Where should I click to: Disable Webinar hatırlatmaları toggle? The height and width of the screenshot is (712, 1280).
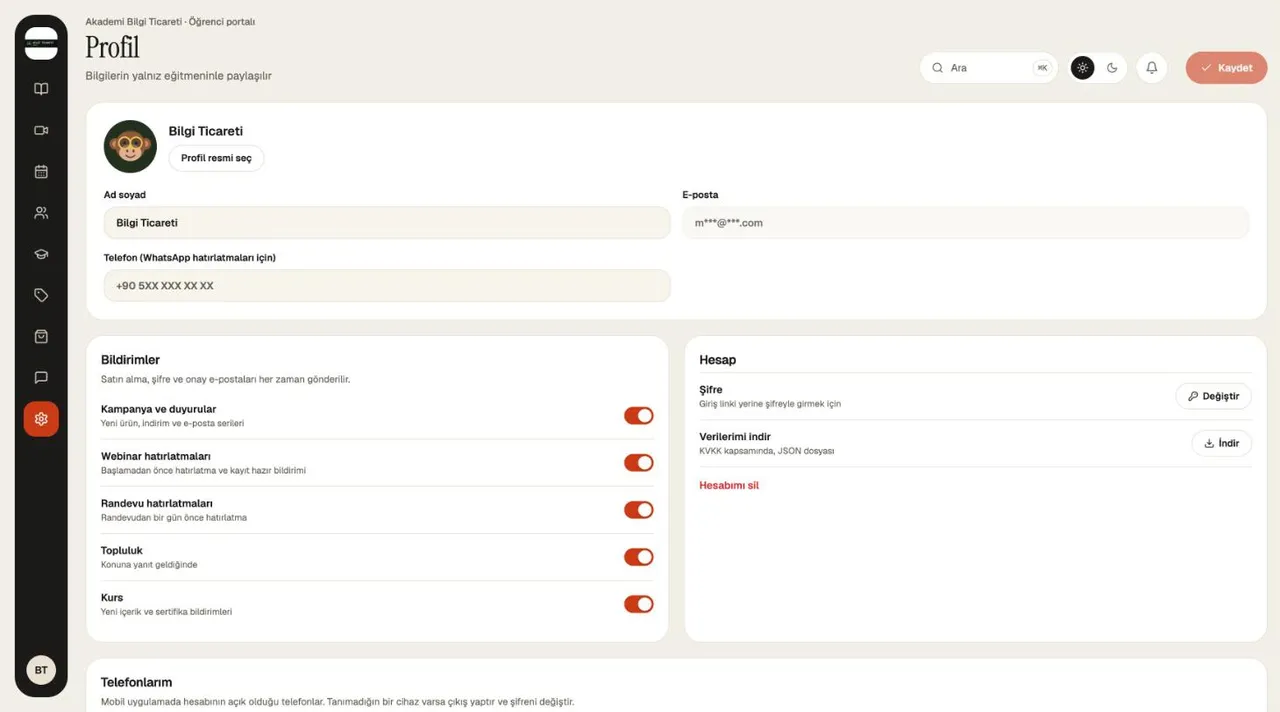click(638, 462)
